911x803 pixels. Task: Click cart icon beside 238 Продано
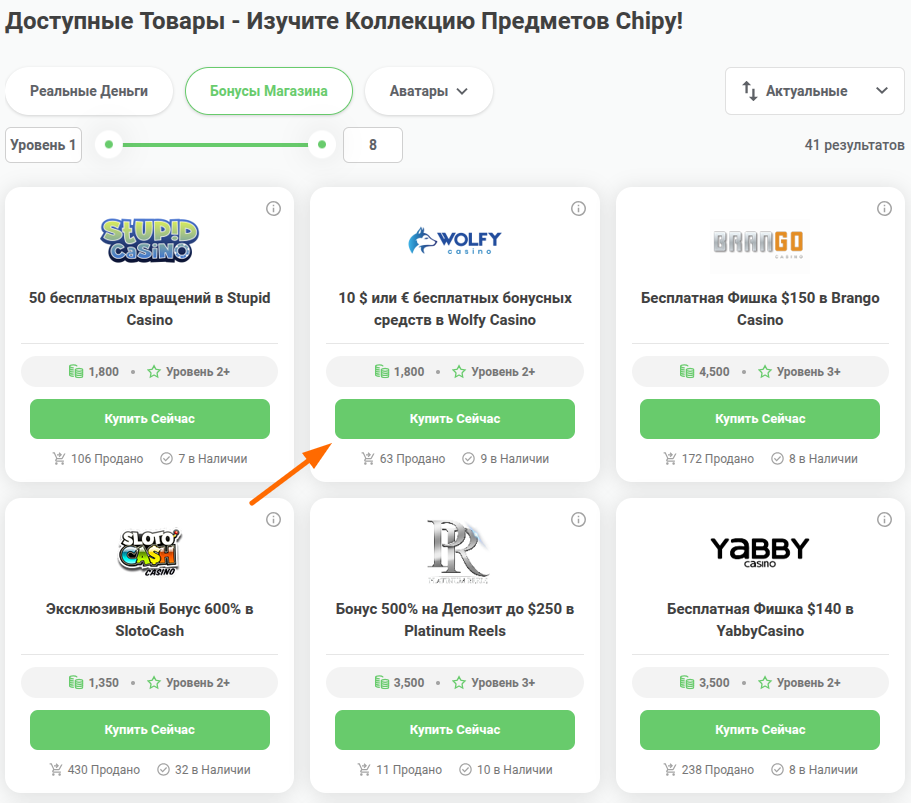click(669, 770)
